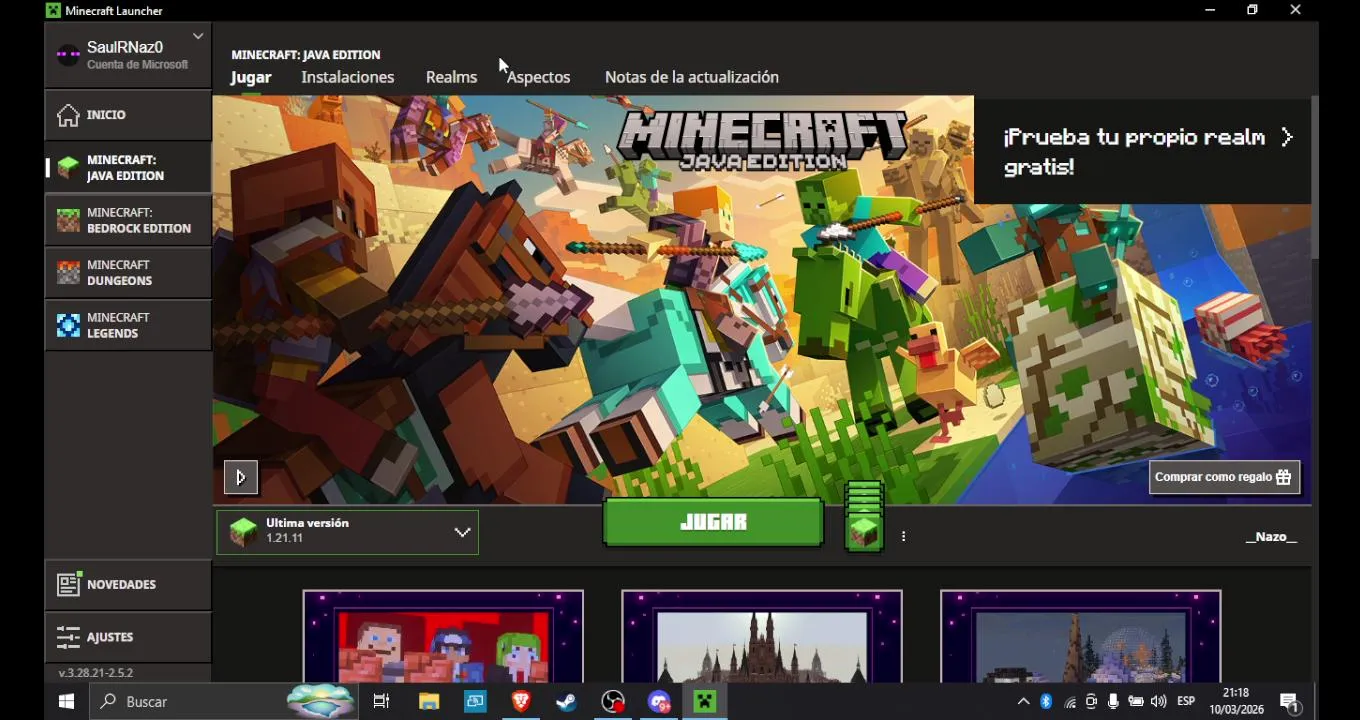Open File Explorer from the taskbar
The height and width of the screenshot is (720, 1360).
point(428,702)
